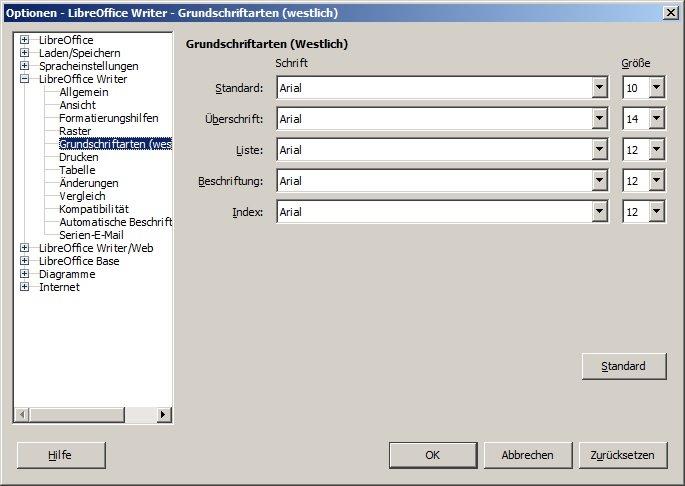
Task: Expand the Laden/Speichern tree node
Action: click(x=24, y=53)
